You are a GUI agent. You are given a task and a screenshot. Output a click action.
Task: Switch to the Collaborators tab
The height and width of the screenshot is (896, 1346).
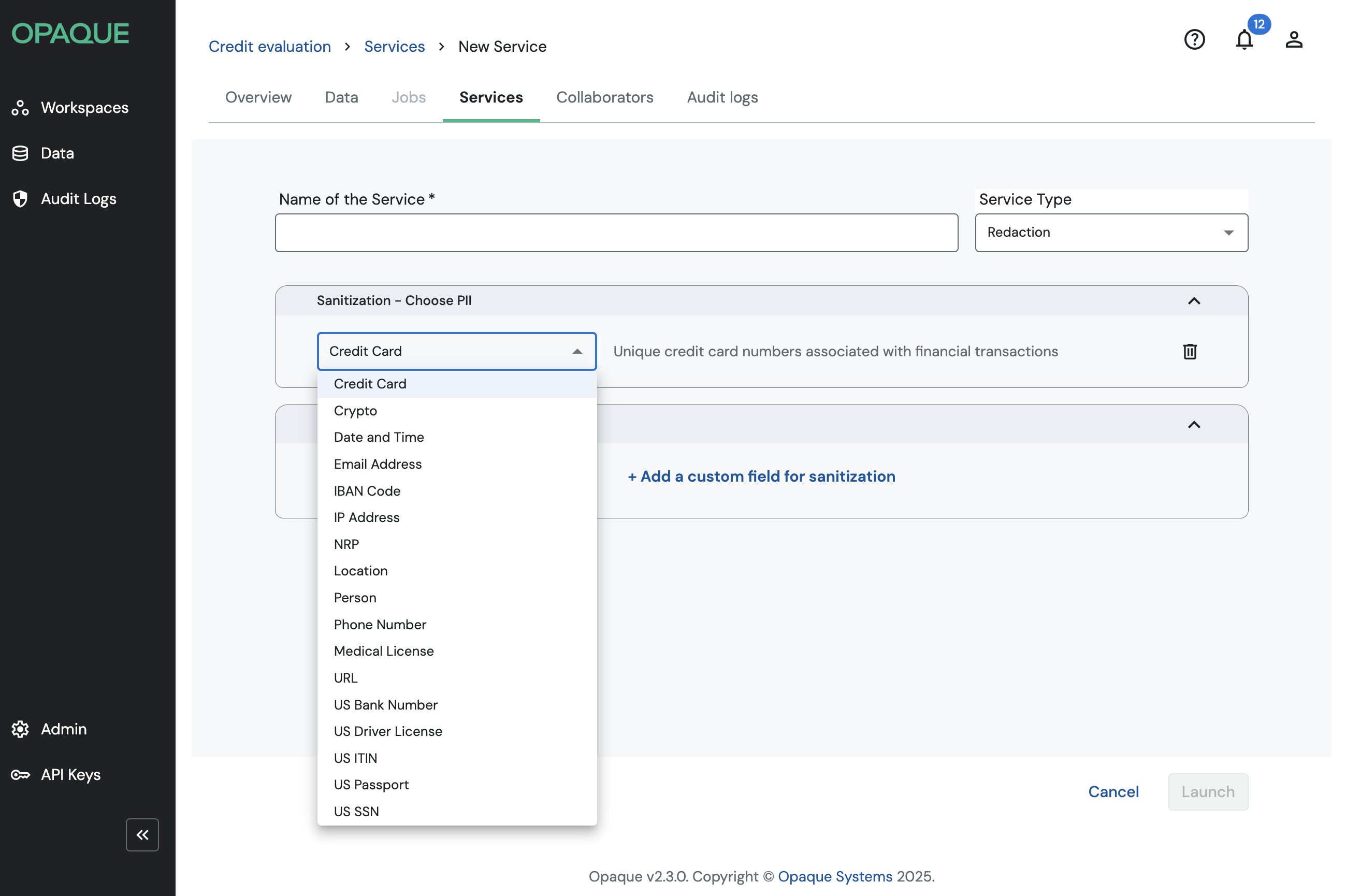(x=604, y=97)
